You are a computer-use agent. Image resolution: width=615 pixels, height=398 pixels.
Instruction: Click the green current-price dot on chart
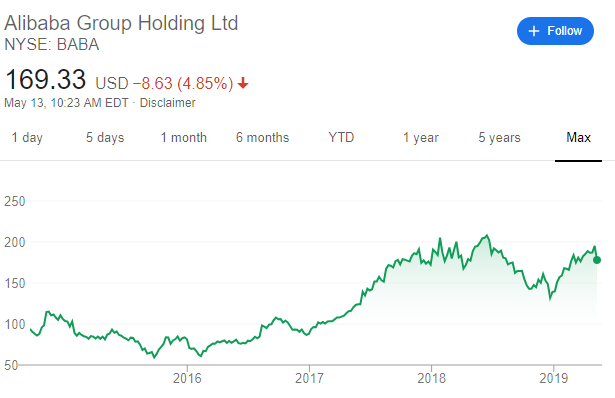[x=597, y=260]
